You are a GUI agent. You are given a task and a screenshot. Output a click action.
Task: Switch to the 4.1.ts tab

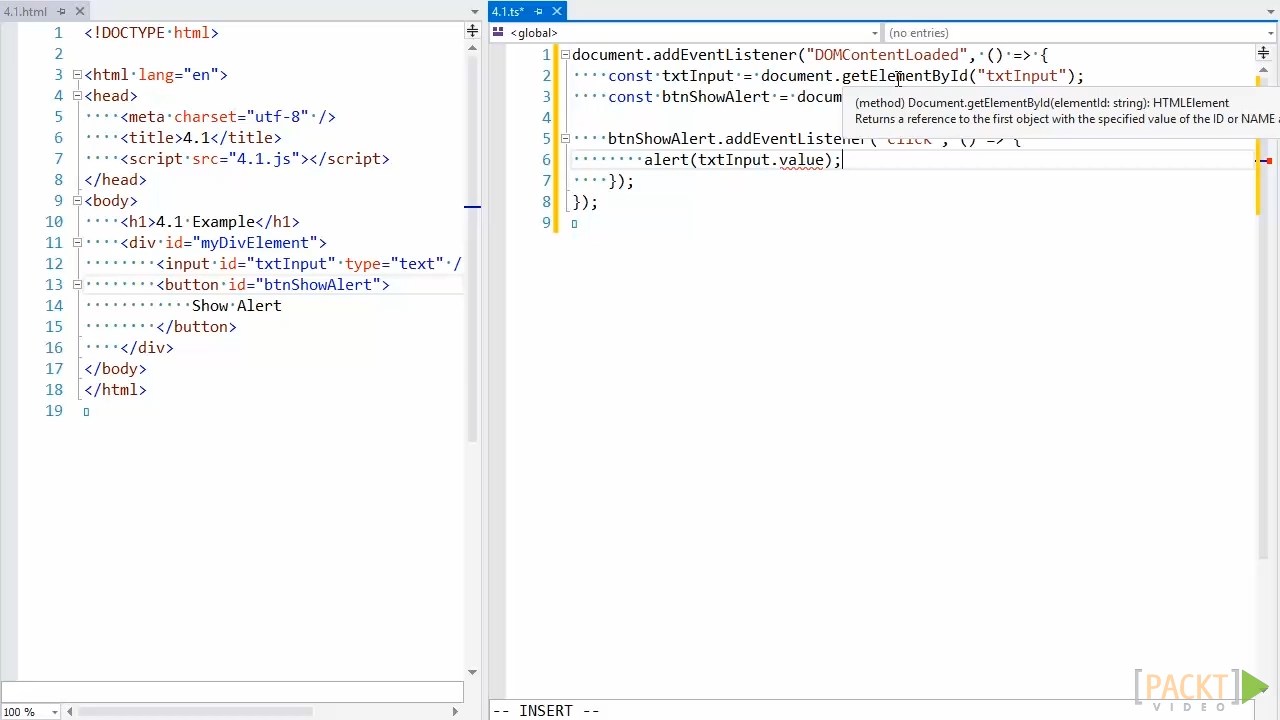507,11
